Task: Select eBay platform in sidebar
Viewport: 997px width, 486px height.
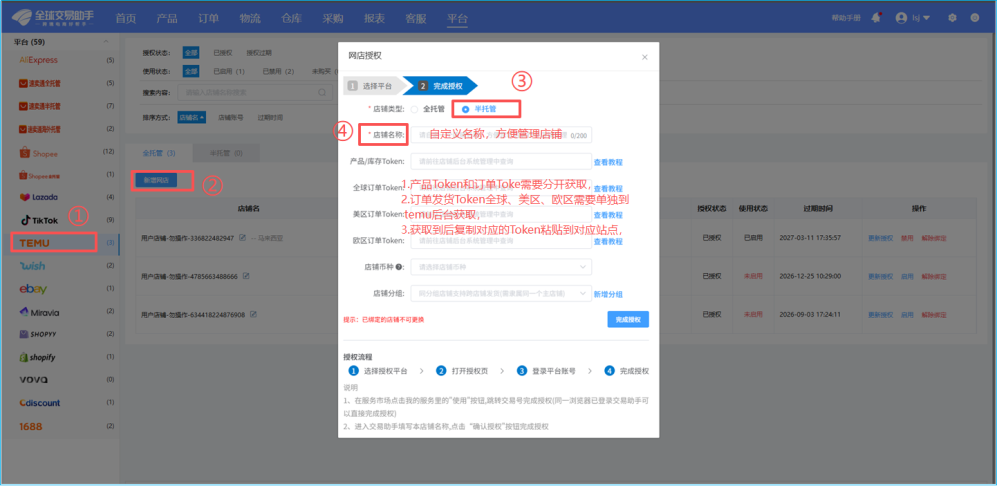Action: (x=33, y=289)
